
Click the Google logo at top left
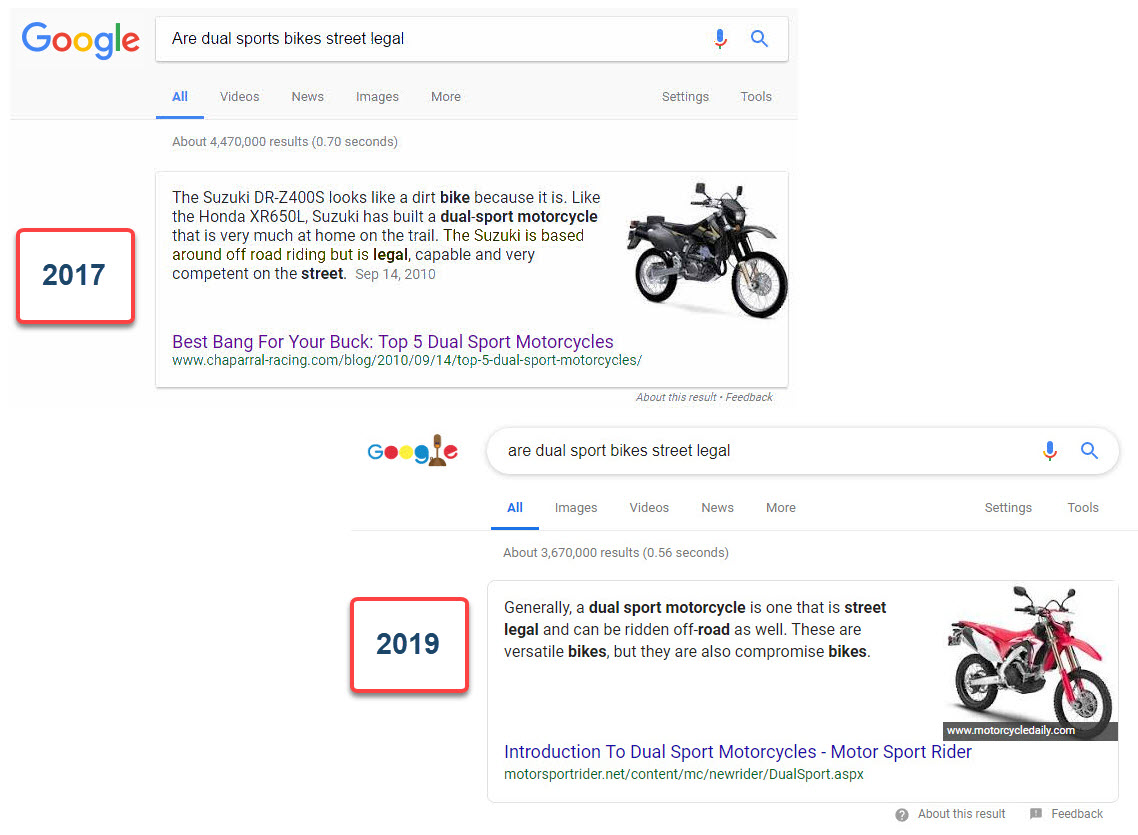click(81, 40)
